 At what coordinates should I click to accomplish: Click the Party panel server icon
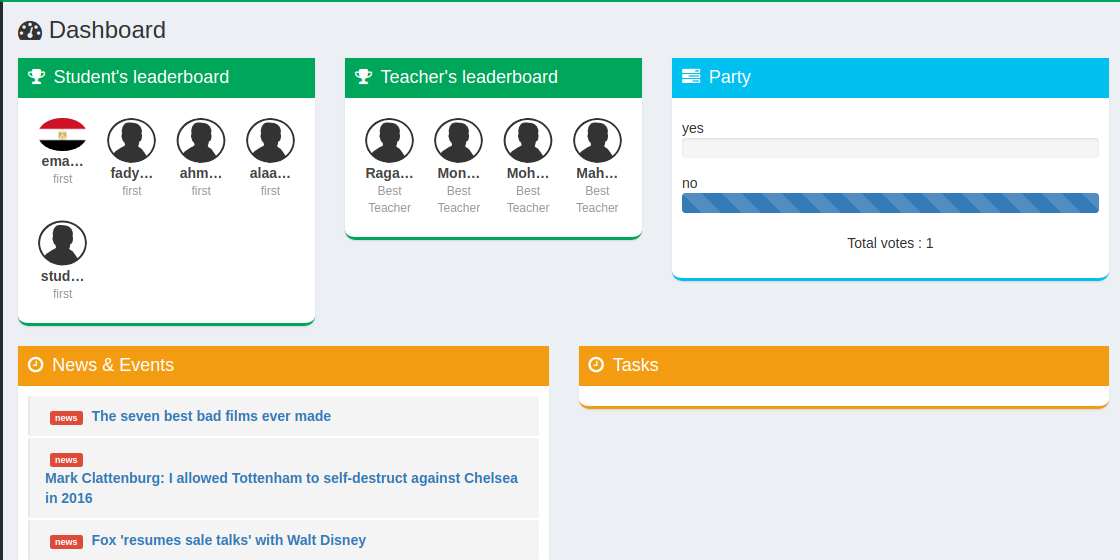tap(691, 76)
